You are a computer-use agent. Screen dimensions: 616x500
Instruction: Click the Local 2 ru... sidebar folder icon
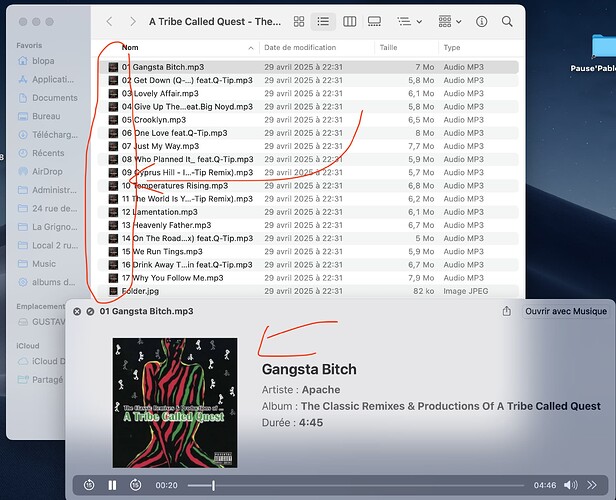point(23,245)
